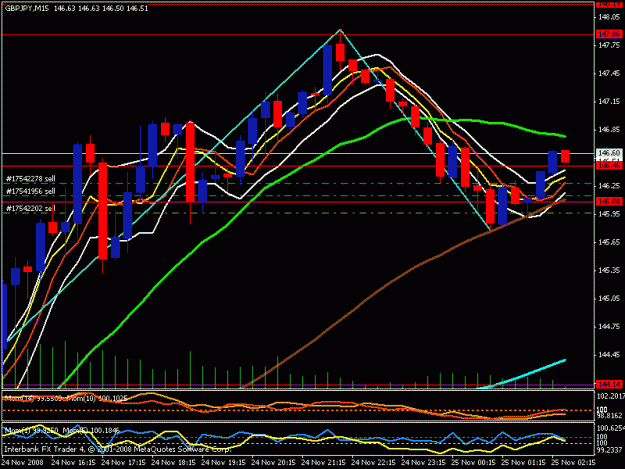
Task: Click the Mom(5) Mom(10) indicator label
Action: tap(66, 398)
